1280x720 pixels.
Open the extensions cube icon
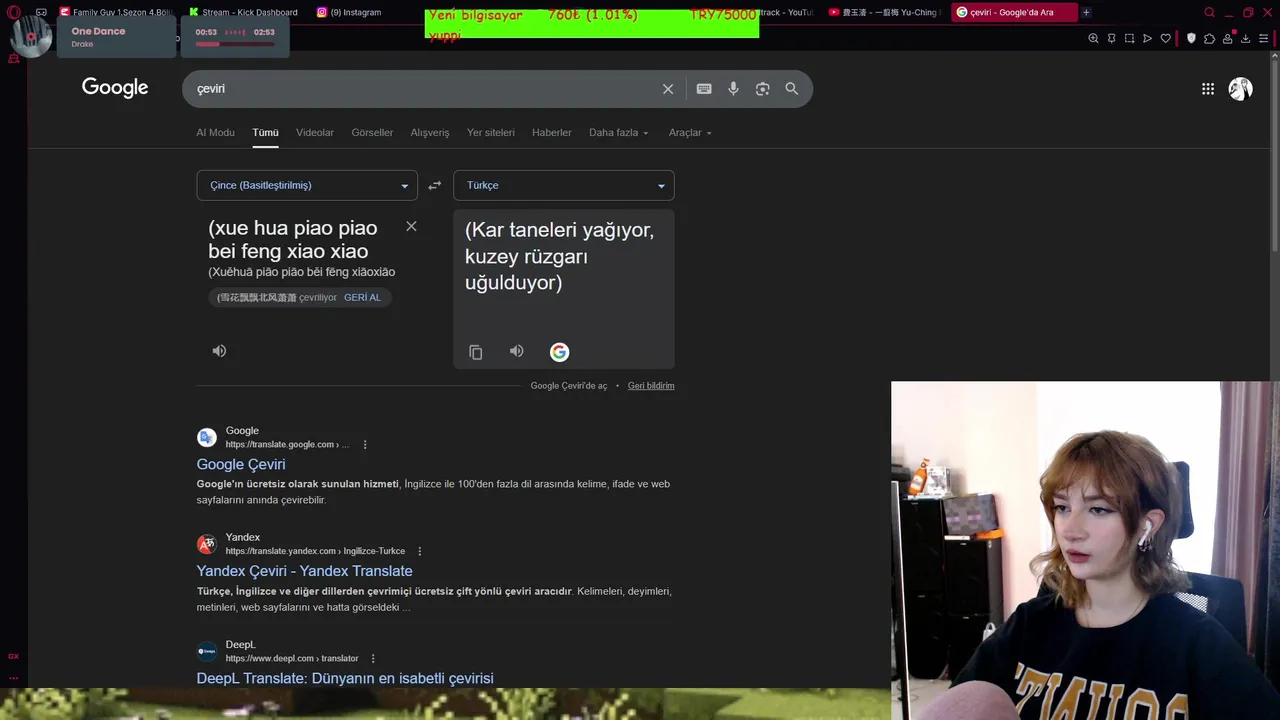pos(1209,38)
